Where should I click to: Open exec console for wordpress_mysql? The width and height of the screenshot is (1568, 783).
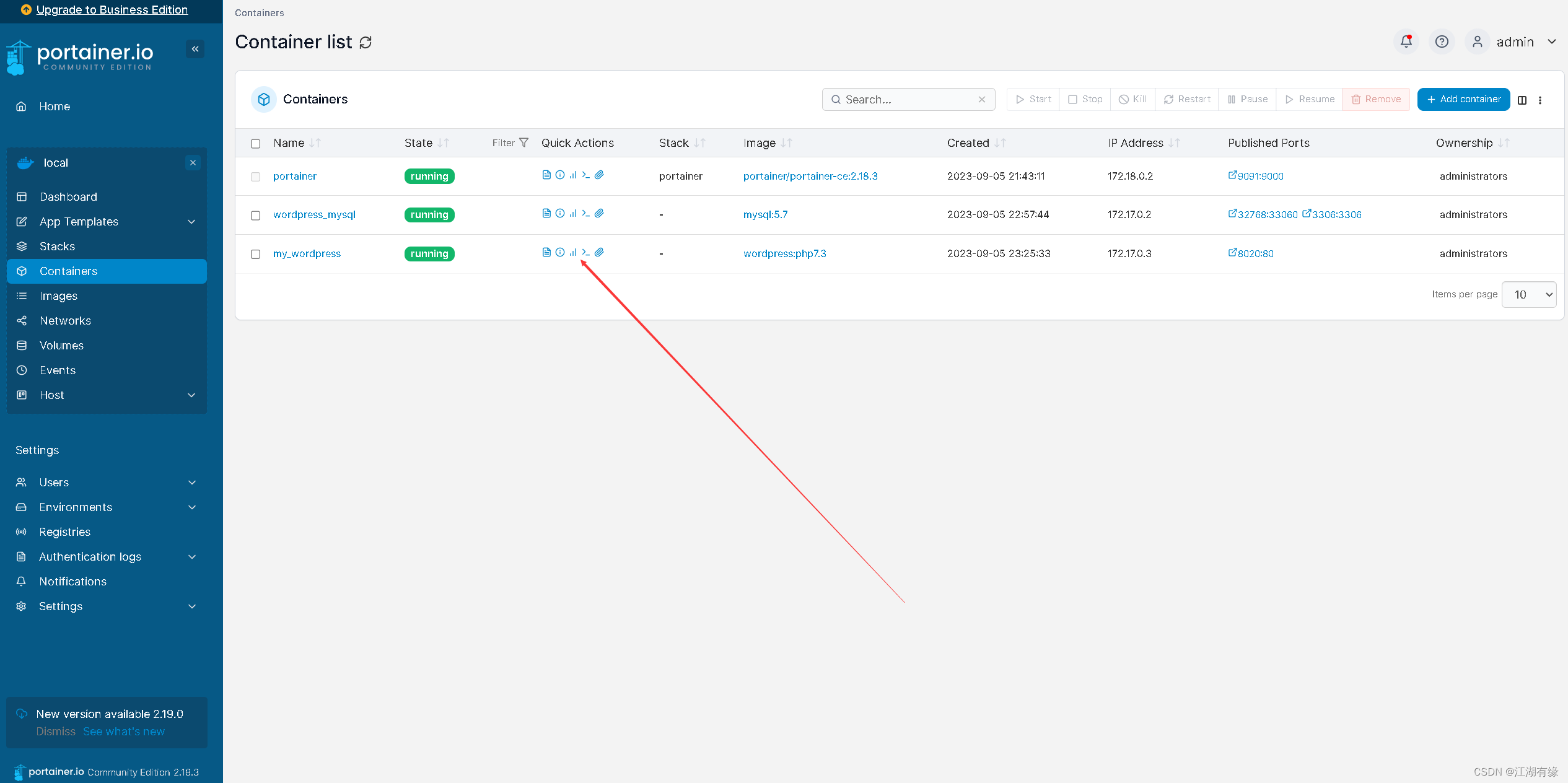[586, 213]
